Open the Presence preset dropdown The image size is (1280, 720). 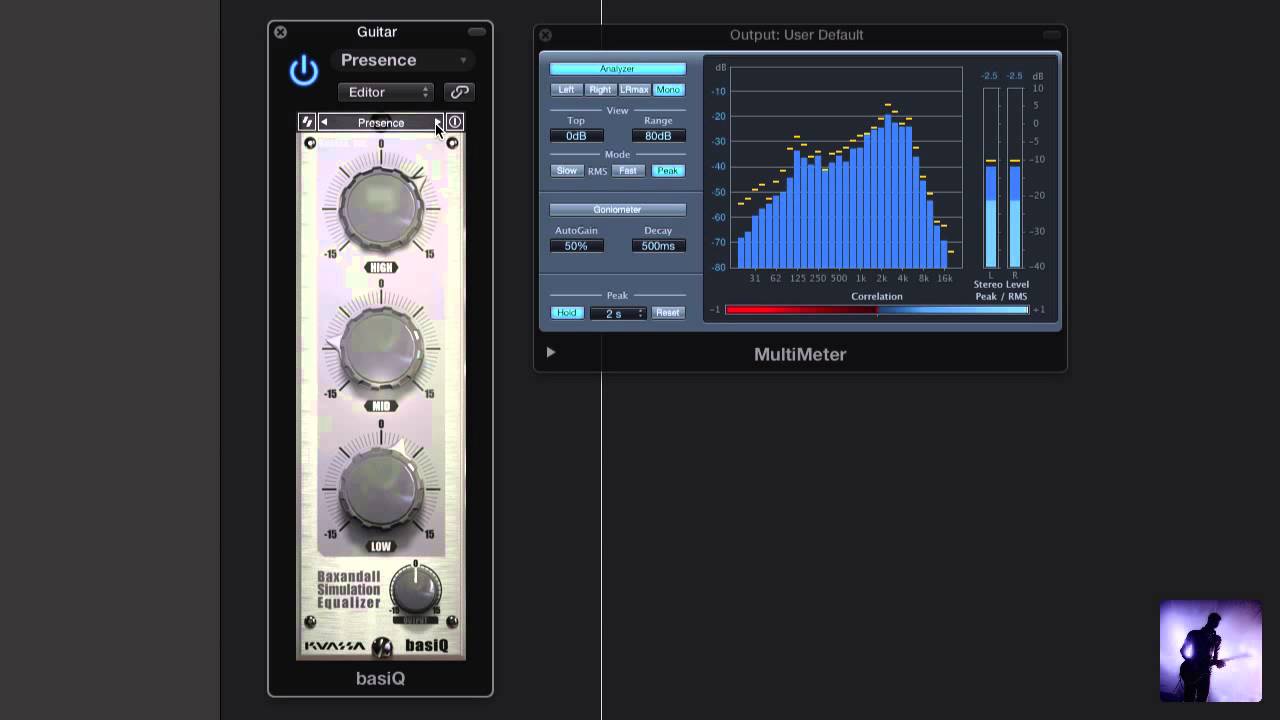[x=403, y=60]
